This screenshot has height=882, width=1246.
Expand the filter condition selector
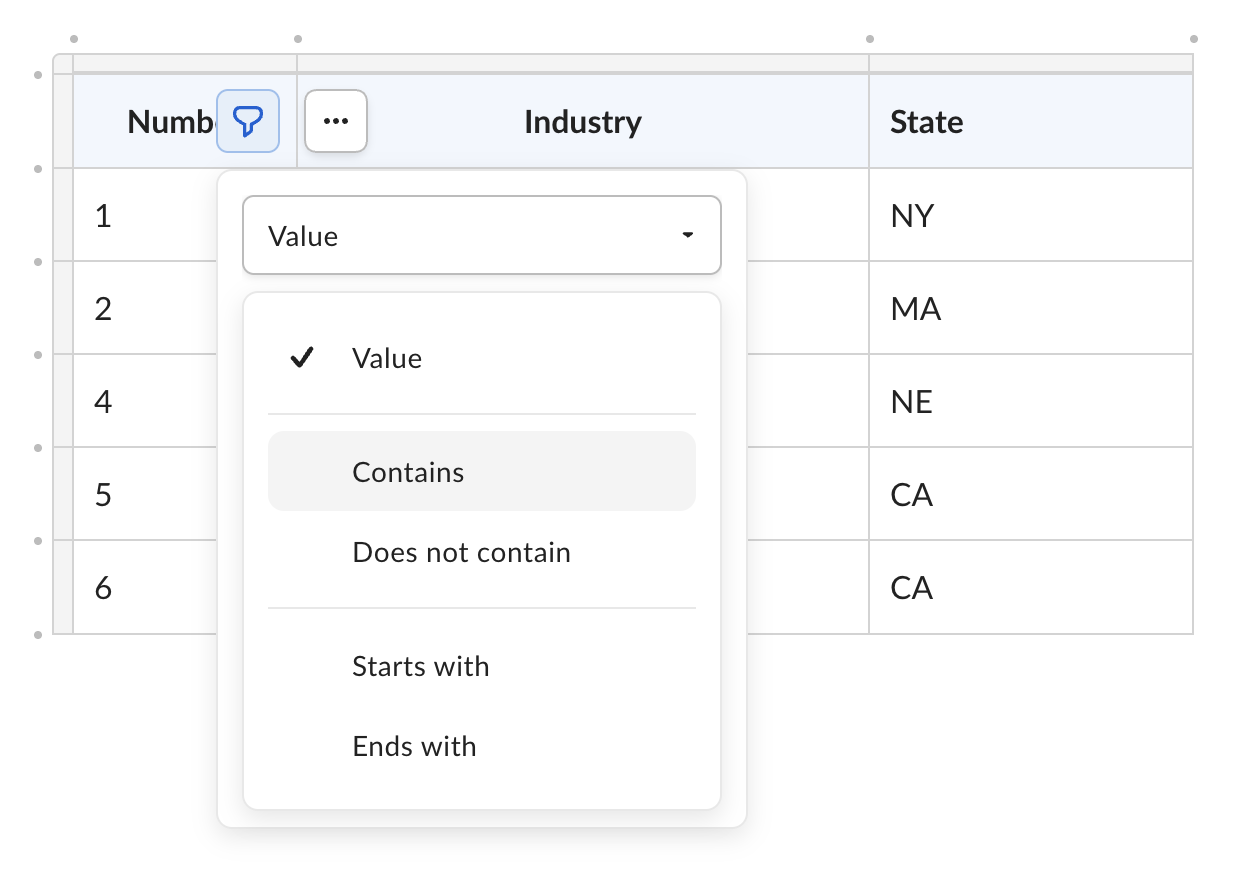(482, 234)
